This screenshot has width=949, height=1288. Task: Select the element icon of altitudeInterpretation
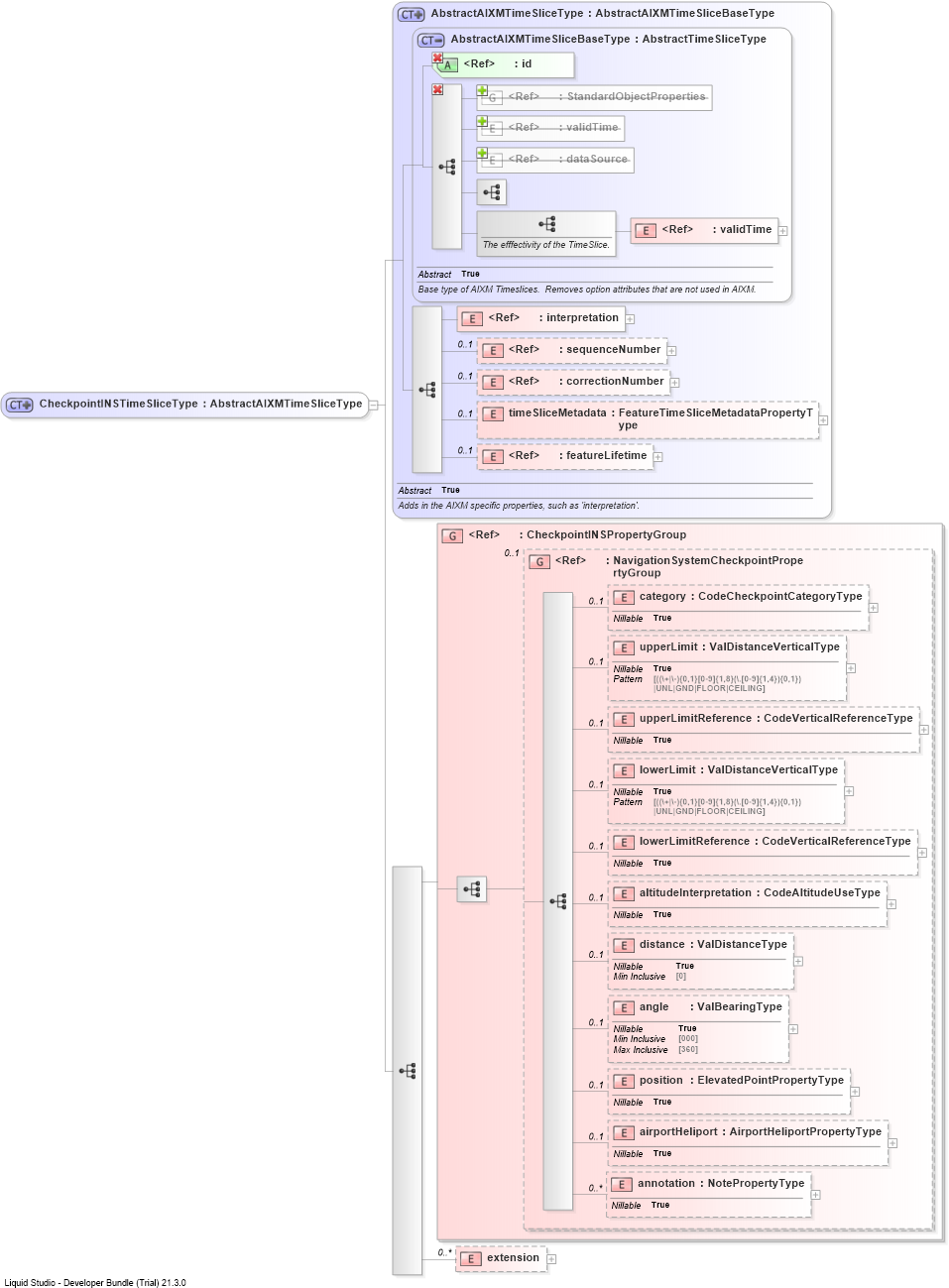[624, 894]
